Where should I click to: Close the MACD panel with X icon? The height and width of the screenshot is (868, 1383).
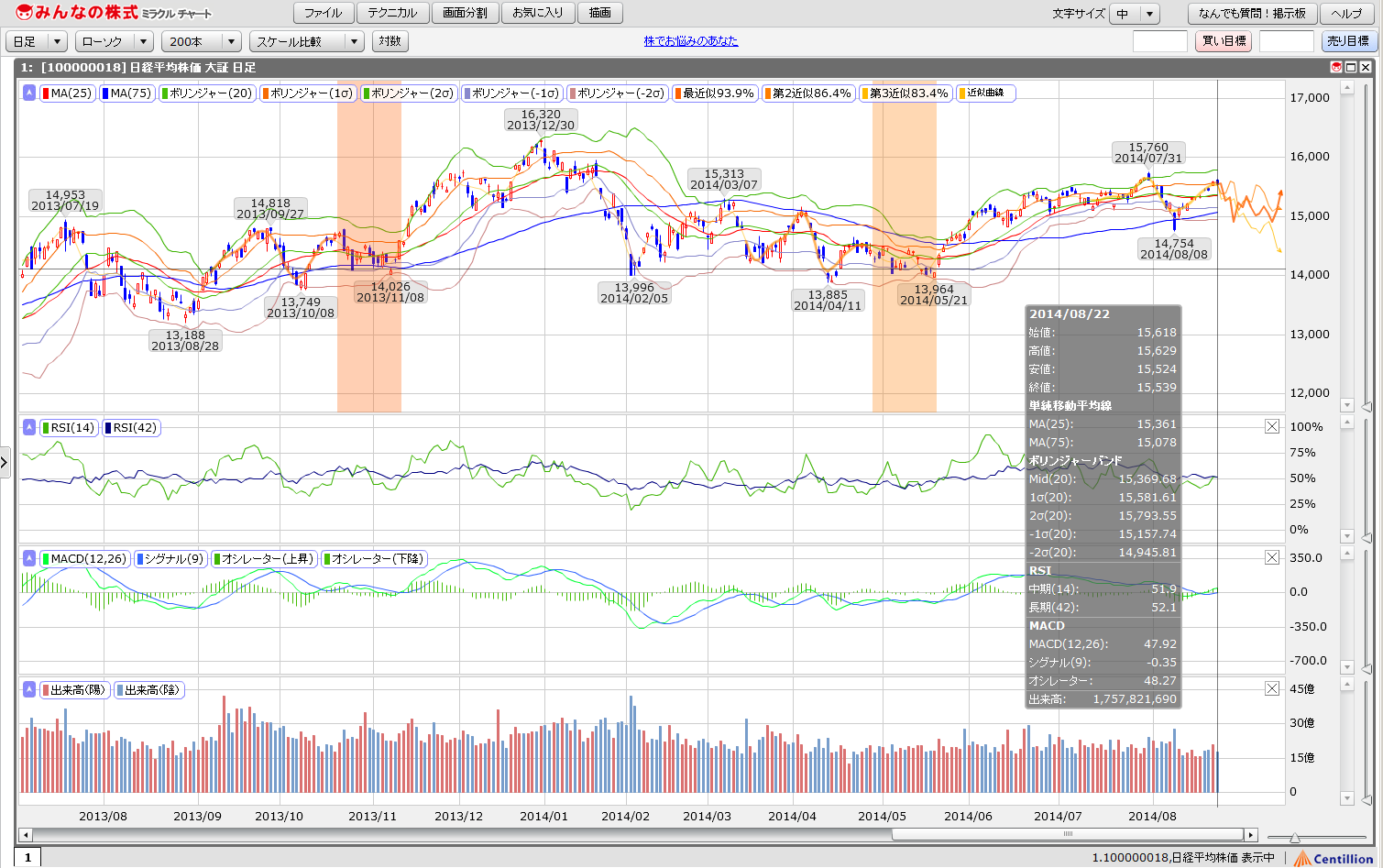1272,557
